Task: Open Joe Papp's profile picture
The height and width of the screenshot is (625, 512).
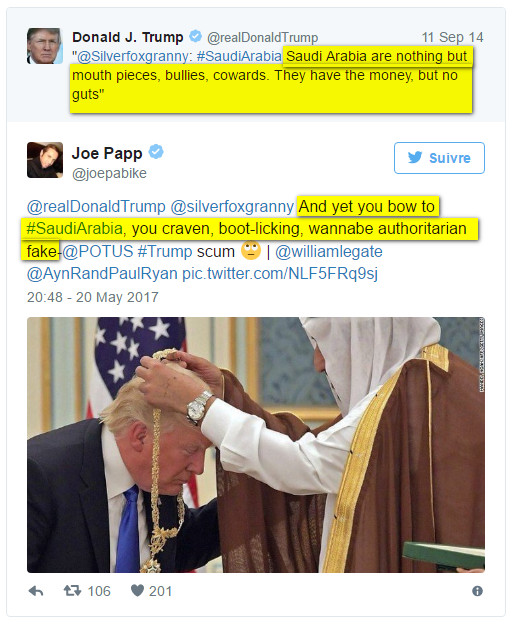Action: (x=45, y=160)
